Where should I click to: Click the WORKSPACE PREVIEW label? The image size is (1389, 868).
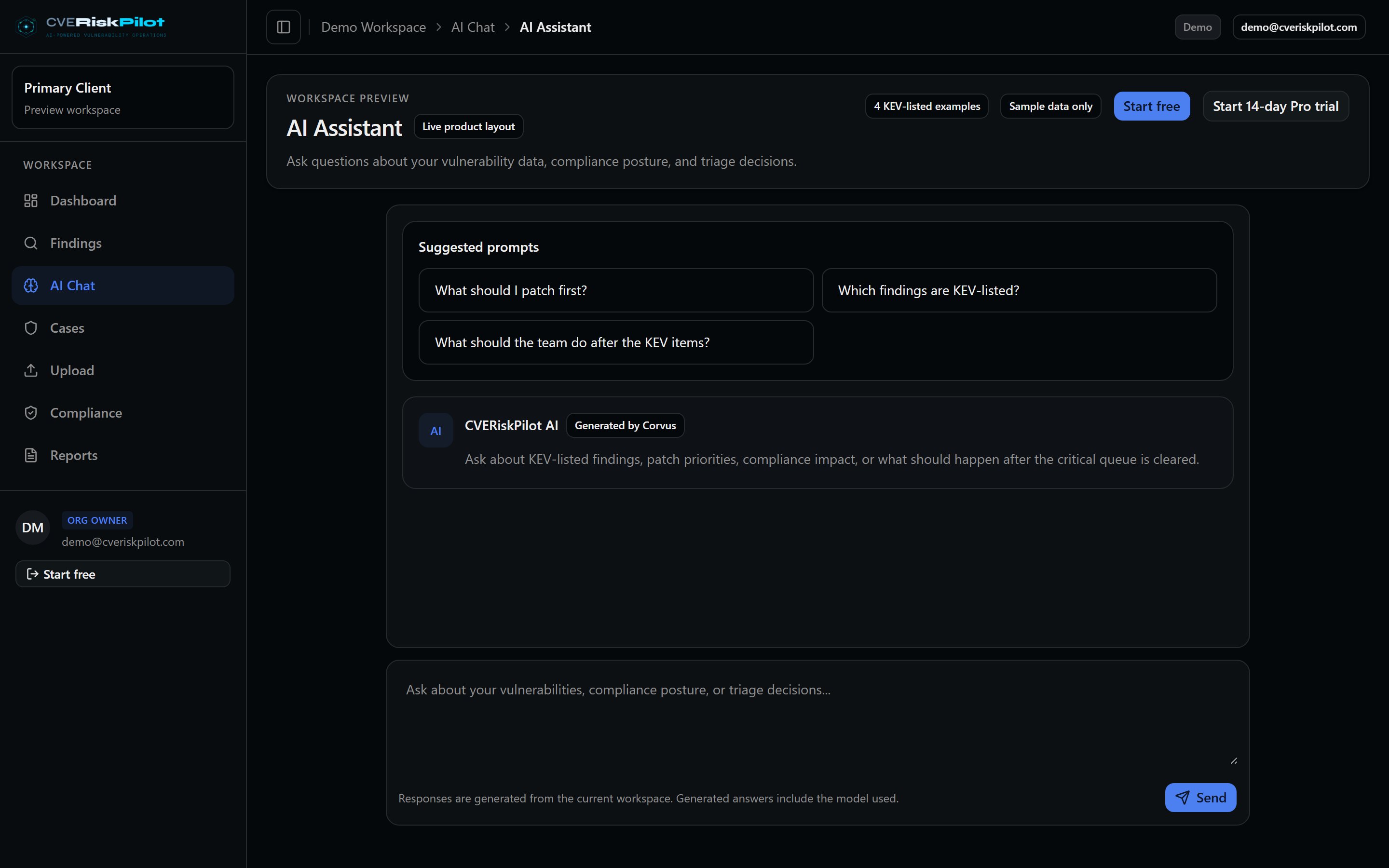pyautogui.click(x=347, y=98)
